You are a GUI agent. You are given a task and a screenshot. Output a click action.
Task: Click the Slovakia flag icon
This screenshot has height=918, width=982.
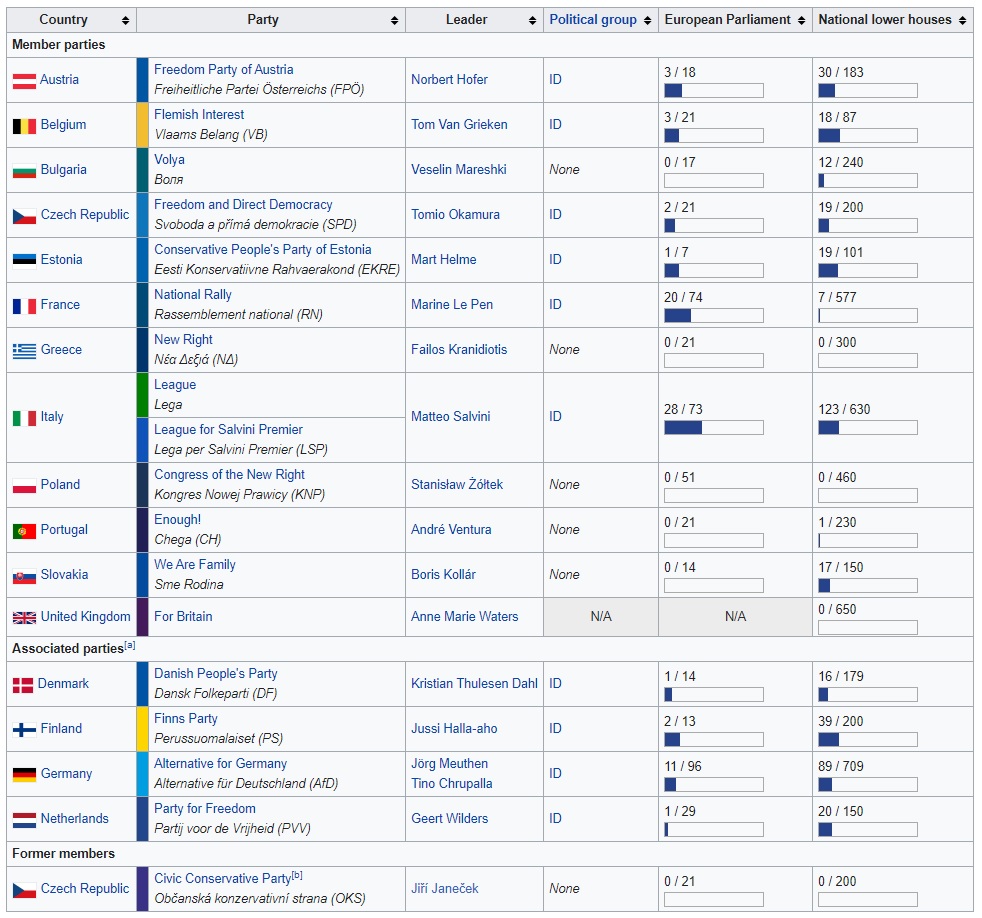24,575
